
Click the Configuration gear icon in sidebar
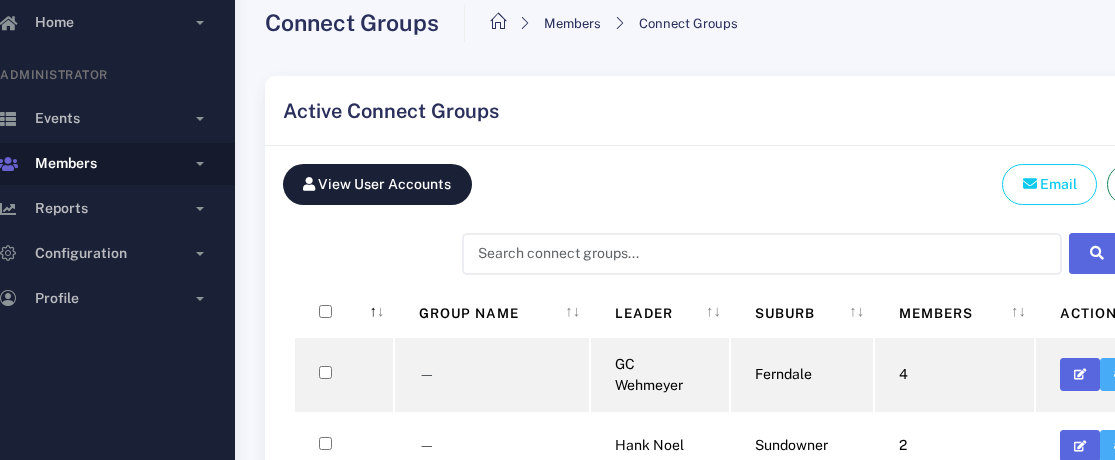[8, 253]
